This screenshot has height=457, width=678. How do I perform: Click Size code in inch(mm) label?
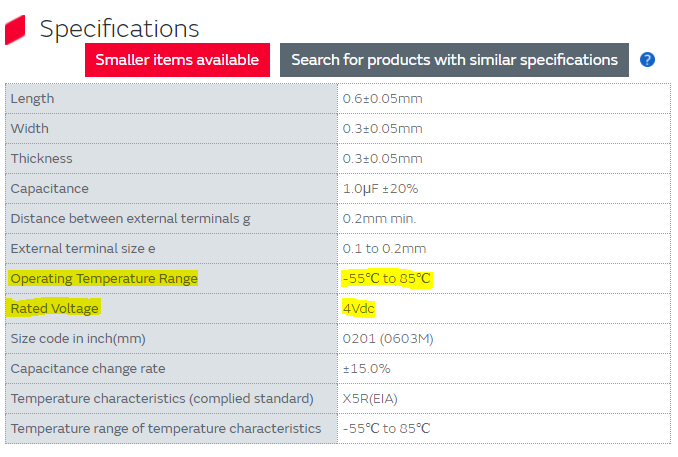coord(78,339)
